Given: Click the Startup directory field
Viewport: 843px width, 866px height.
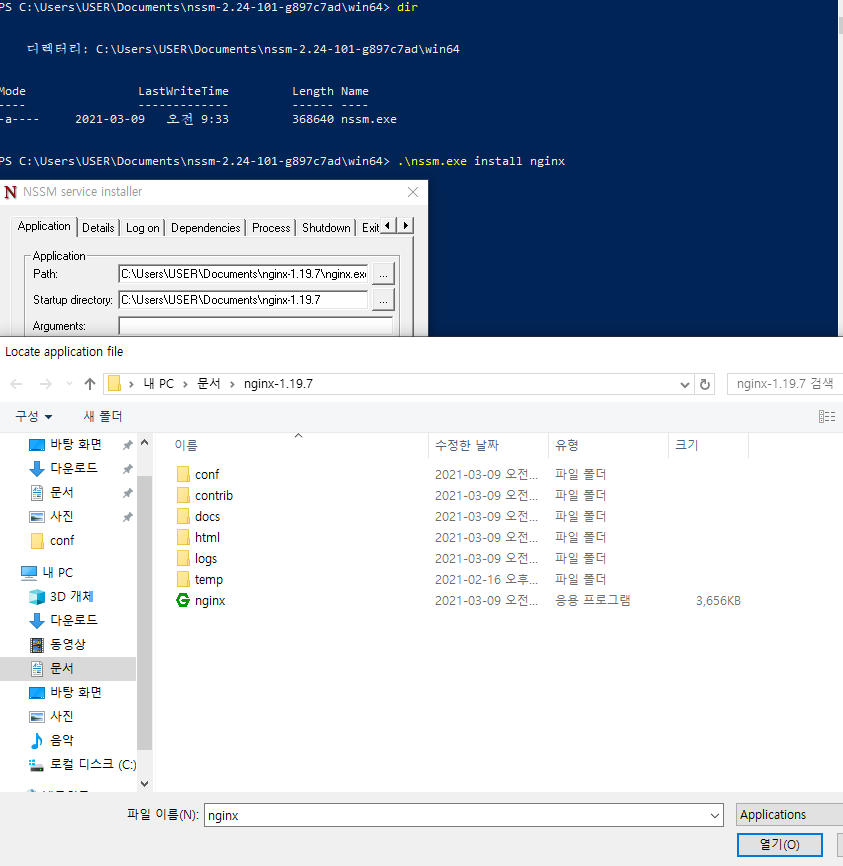Looking at the screenshot, I should [x=243, y=300].
